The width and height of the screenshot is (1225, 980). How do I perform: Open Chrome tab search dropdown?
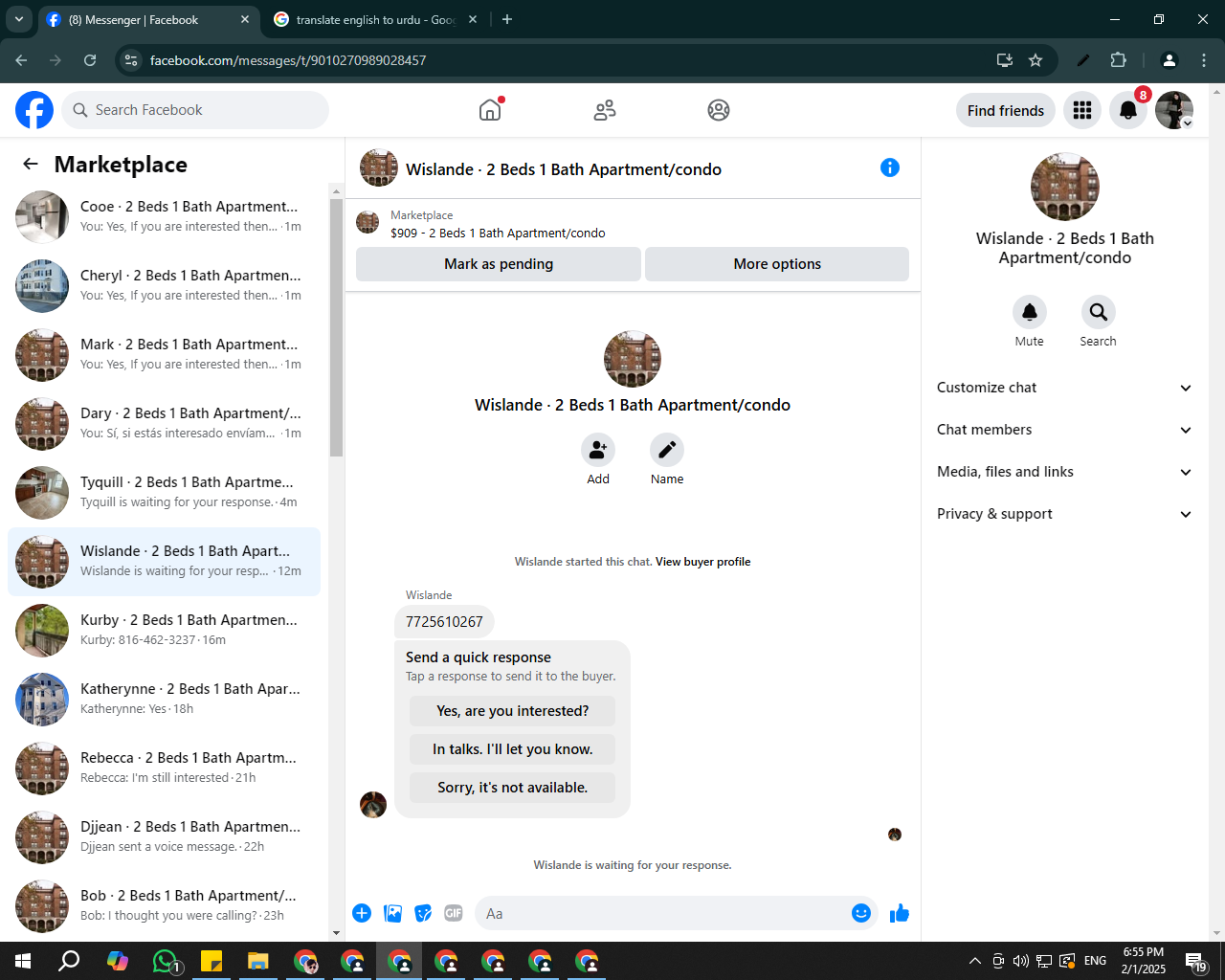[18, 19]
